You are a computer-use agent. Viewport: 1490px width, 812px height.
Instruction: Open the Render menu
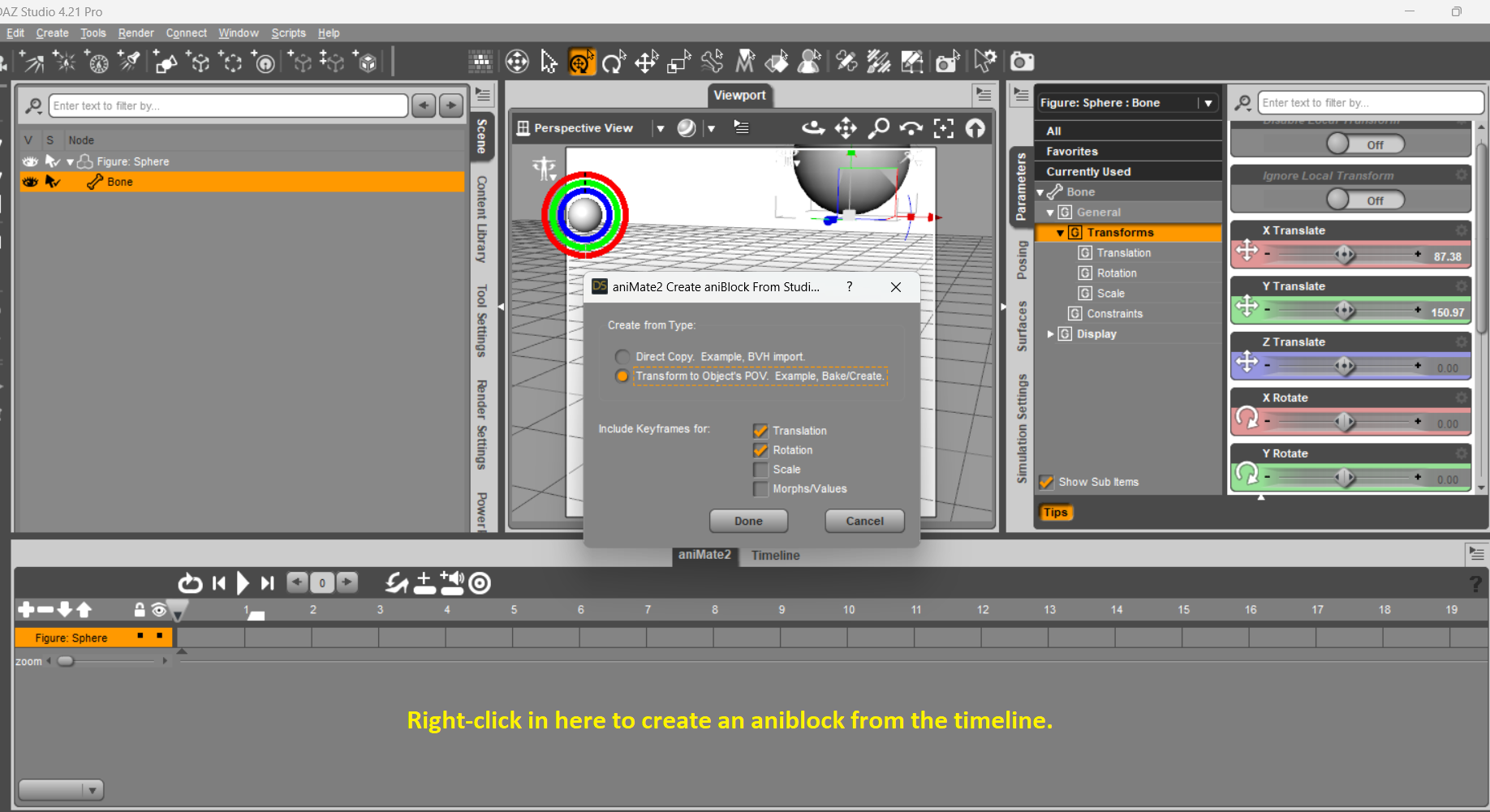pyautogui.click(x=136, y=33)
